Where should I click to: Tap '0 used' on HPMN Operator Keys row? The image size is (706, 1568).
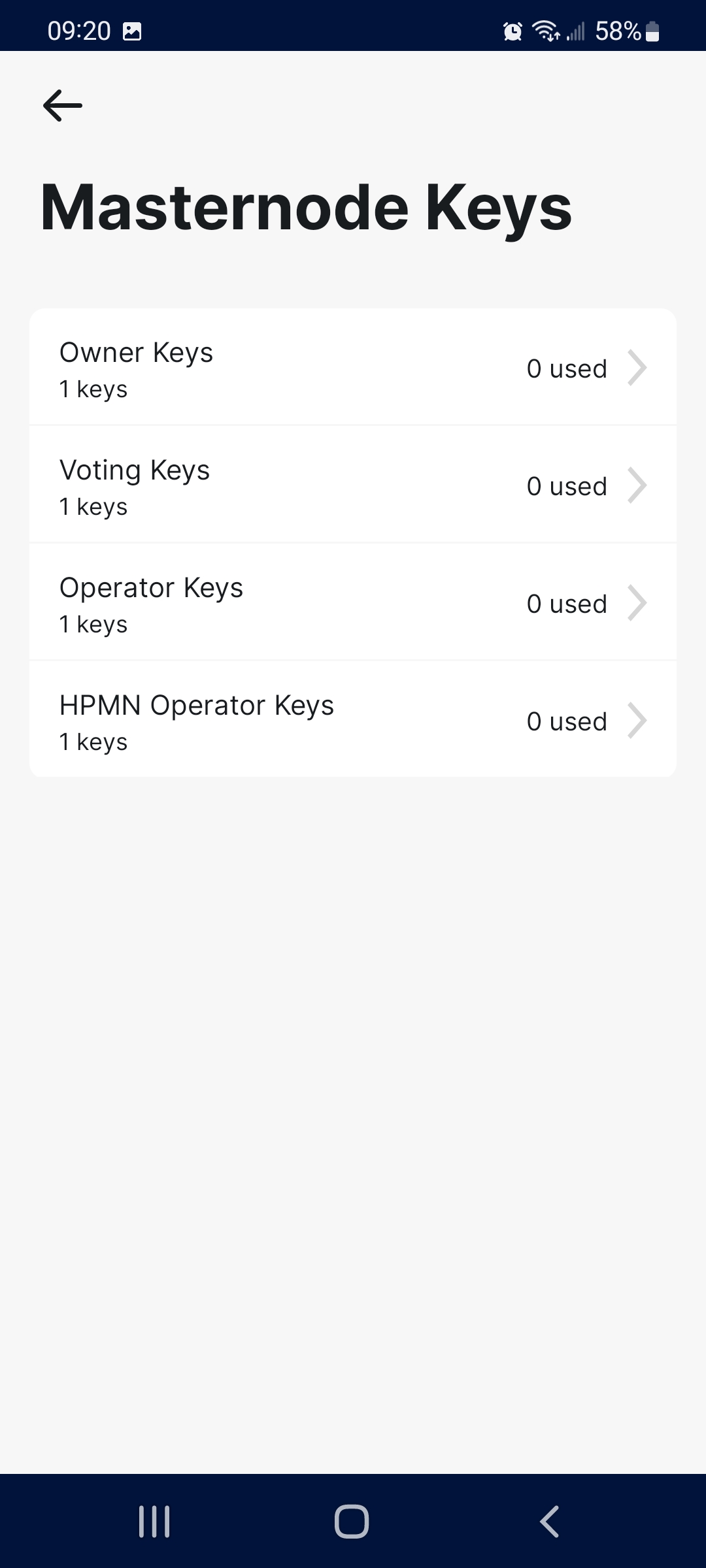pyautogui.click(x=567, y=722)
